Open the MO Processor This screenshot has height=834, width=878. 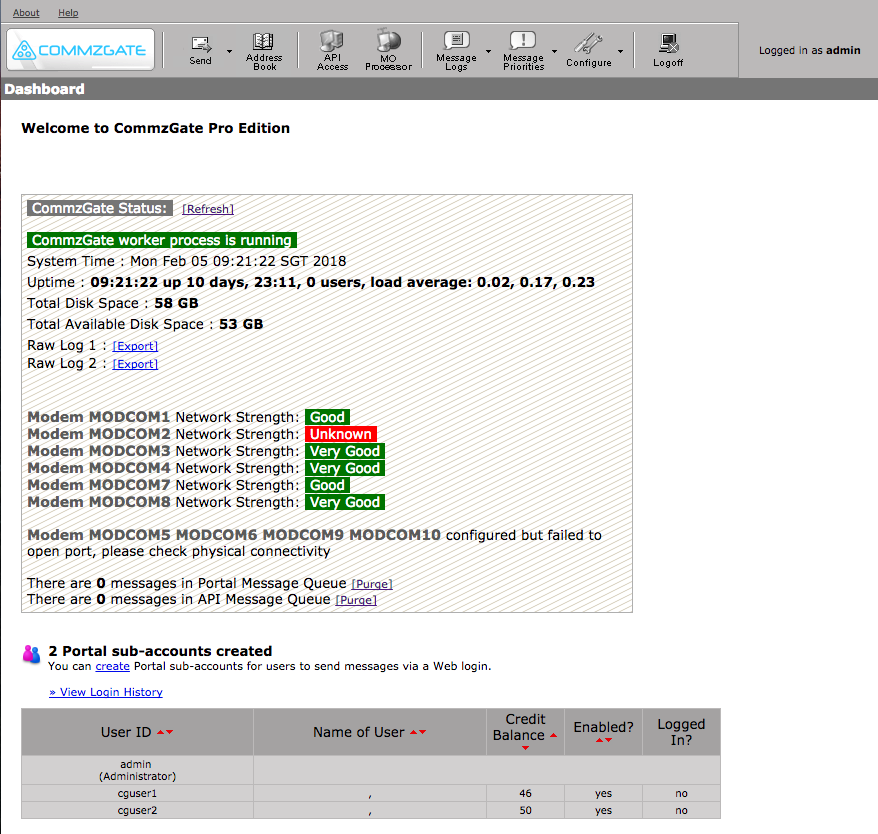tap(388, 50)
